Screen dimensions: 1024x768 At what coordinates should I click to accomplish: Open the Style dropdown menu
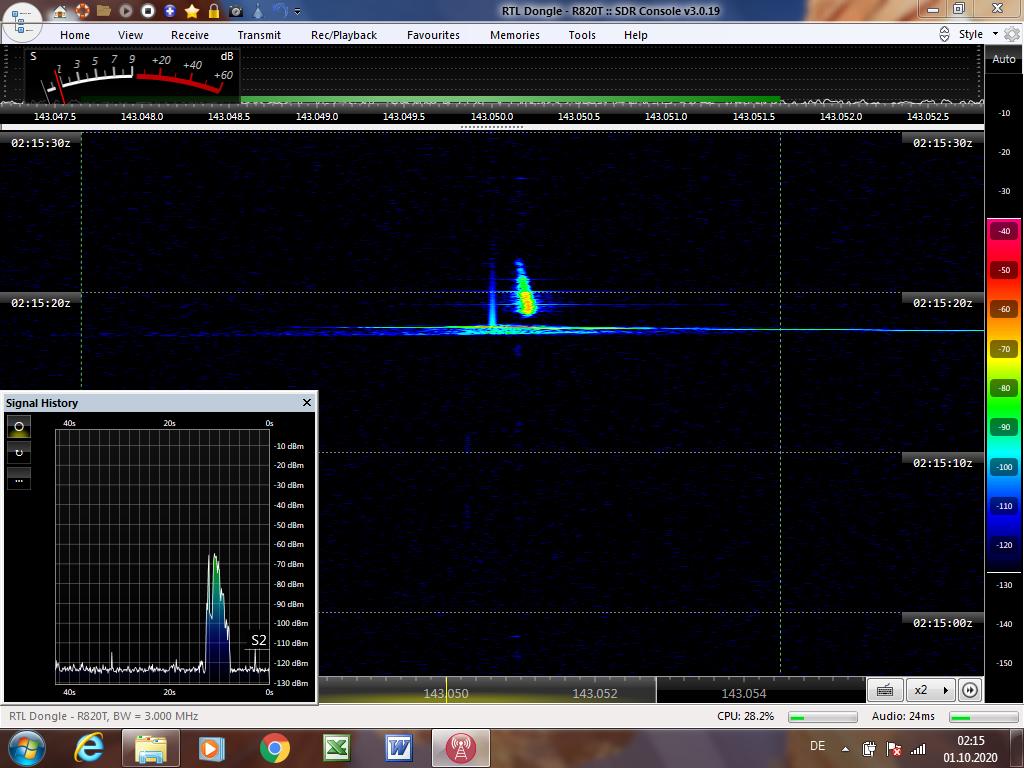tap(978, 34)
